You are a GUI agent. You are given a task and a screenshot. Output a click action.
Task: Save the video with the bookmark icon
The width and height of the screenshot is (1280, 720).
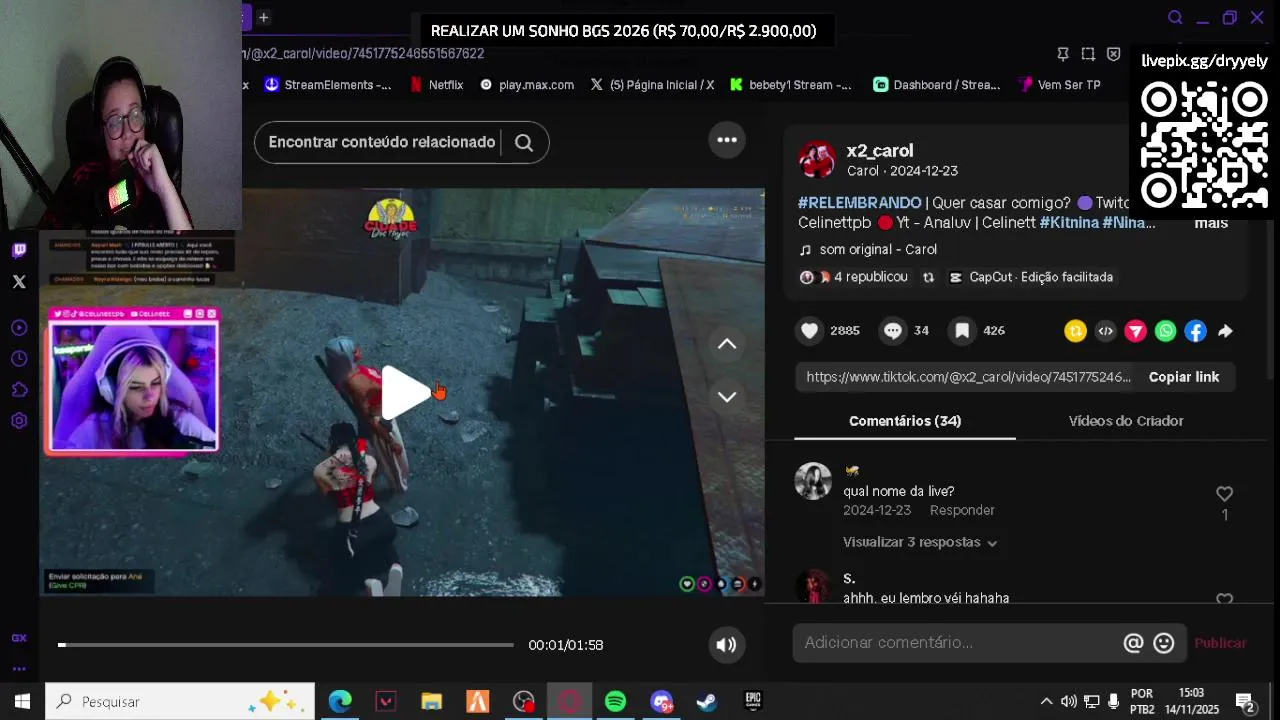point(962,331)
